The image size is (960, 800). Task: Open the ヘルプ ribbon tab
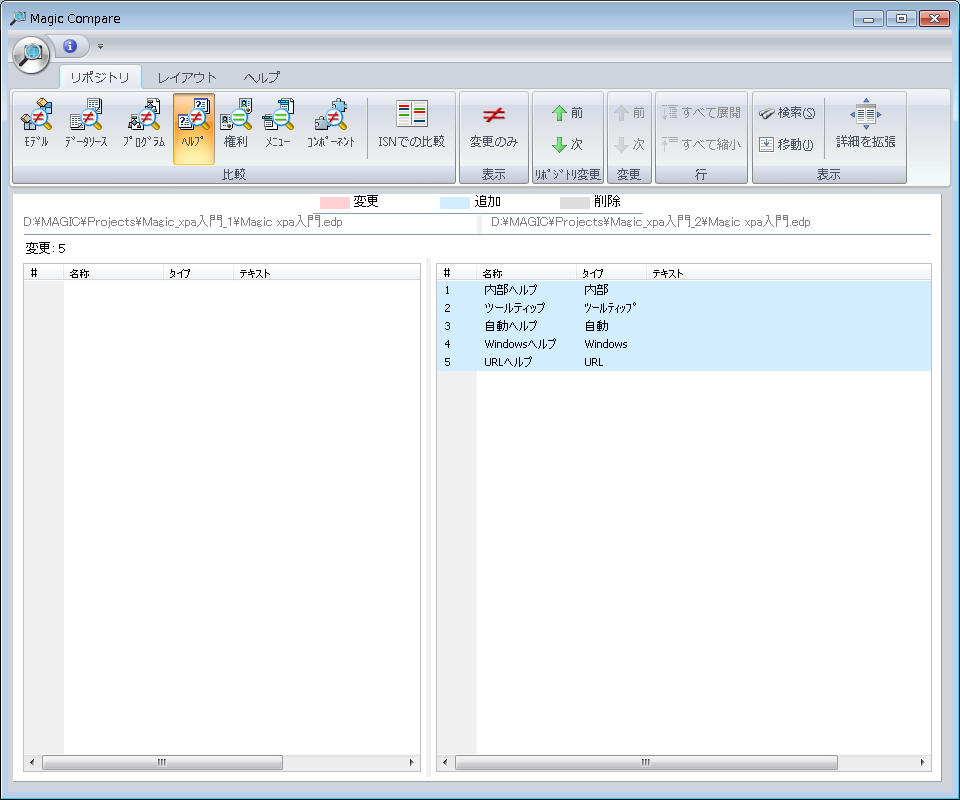tap(261, 78)
